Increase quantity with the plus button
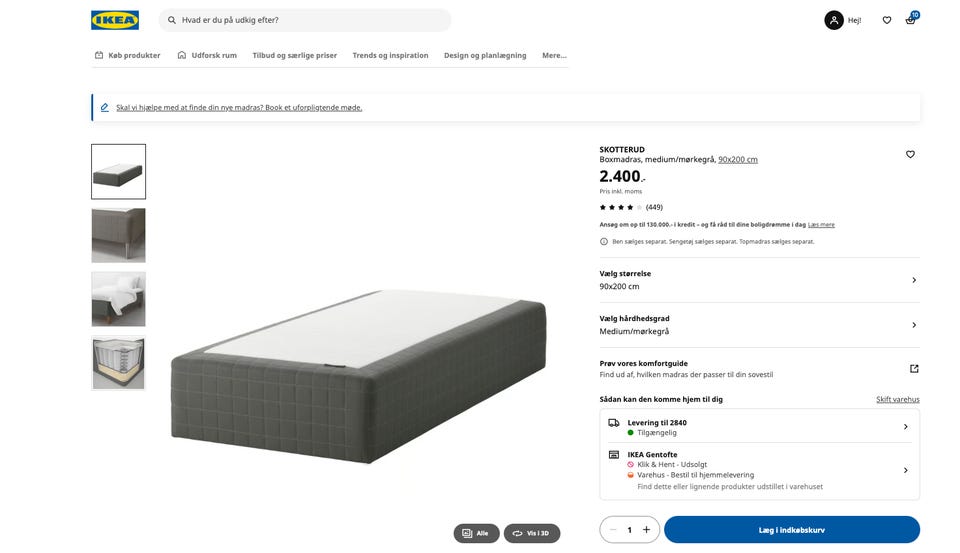The width and height of the screenshot is (960, 553). pyautogui.click(x=646, y=530)
